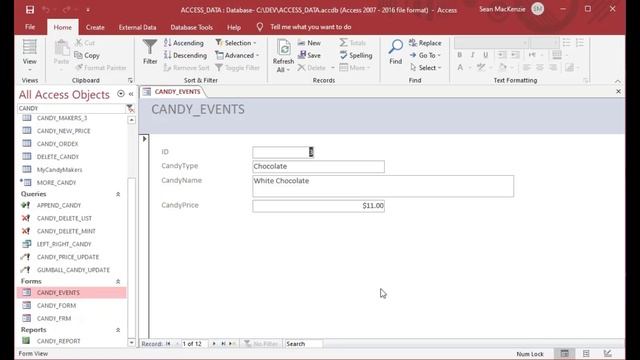Click the CandyName field
This screenshot has height=360, width=640.
click(x=383, y=186)
